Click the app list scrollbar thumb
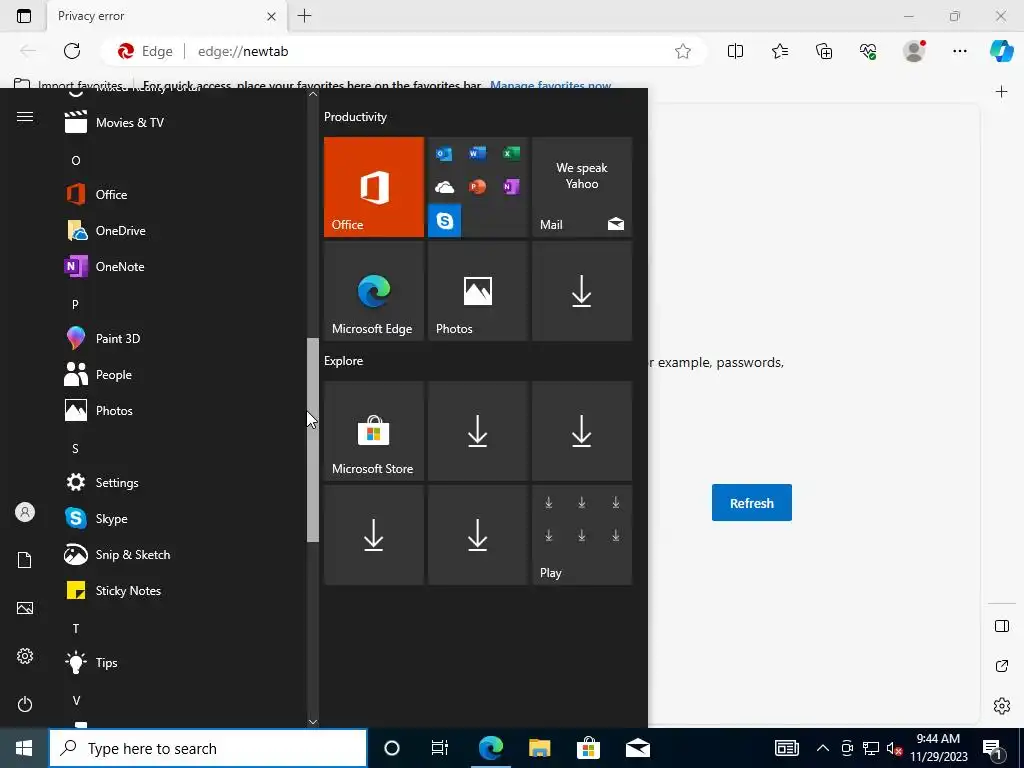 [x=313, y=440]
